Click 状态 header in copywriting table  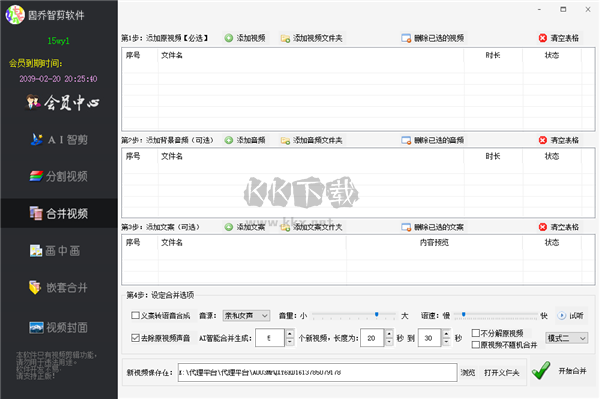[x=552, y=243]
